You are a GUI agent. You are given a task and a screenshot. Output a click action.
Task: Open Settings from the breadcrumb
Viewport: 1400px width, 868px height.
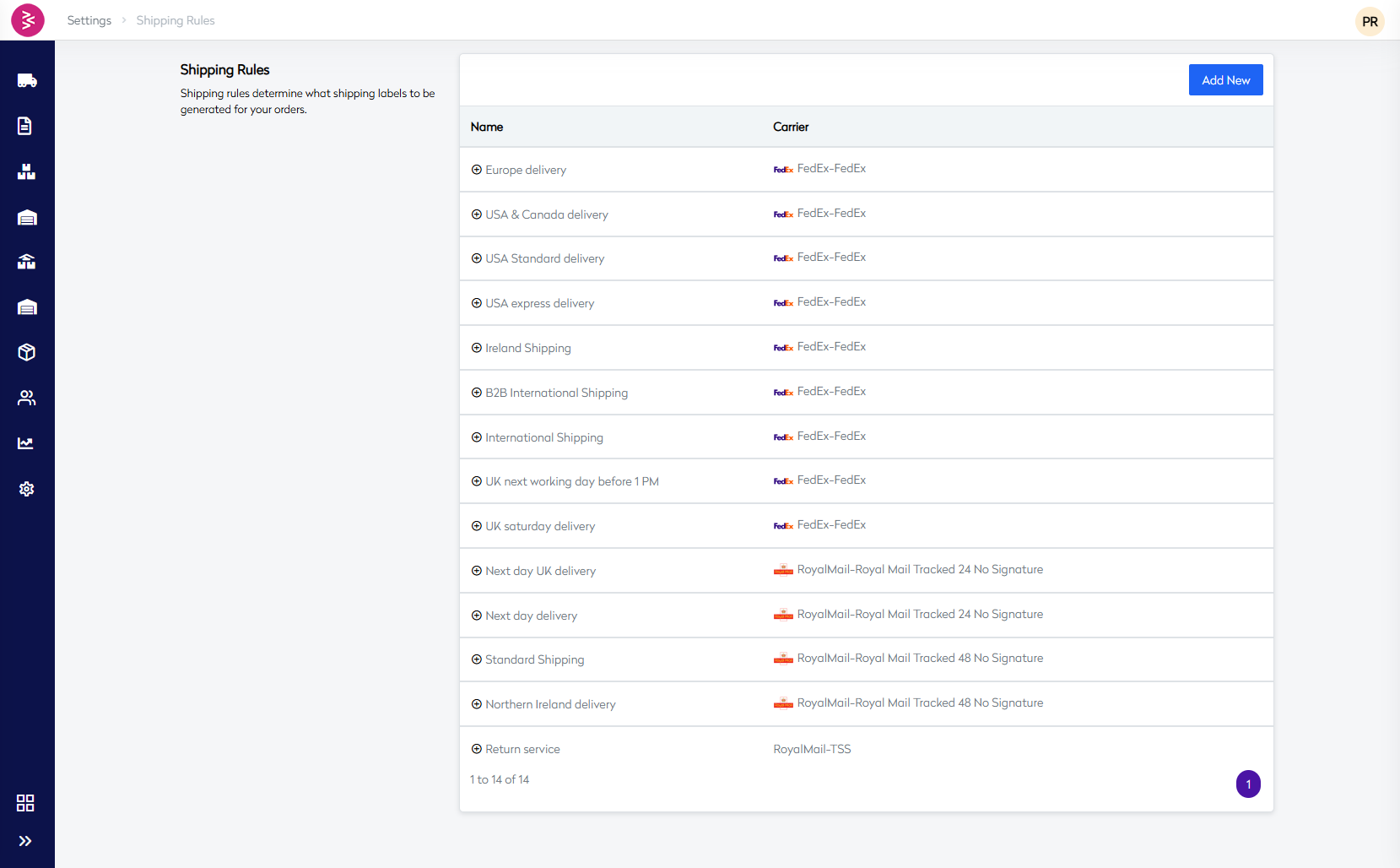(89, 20)
